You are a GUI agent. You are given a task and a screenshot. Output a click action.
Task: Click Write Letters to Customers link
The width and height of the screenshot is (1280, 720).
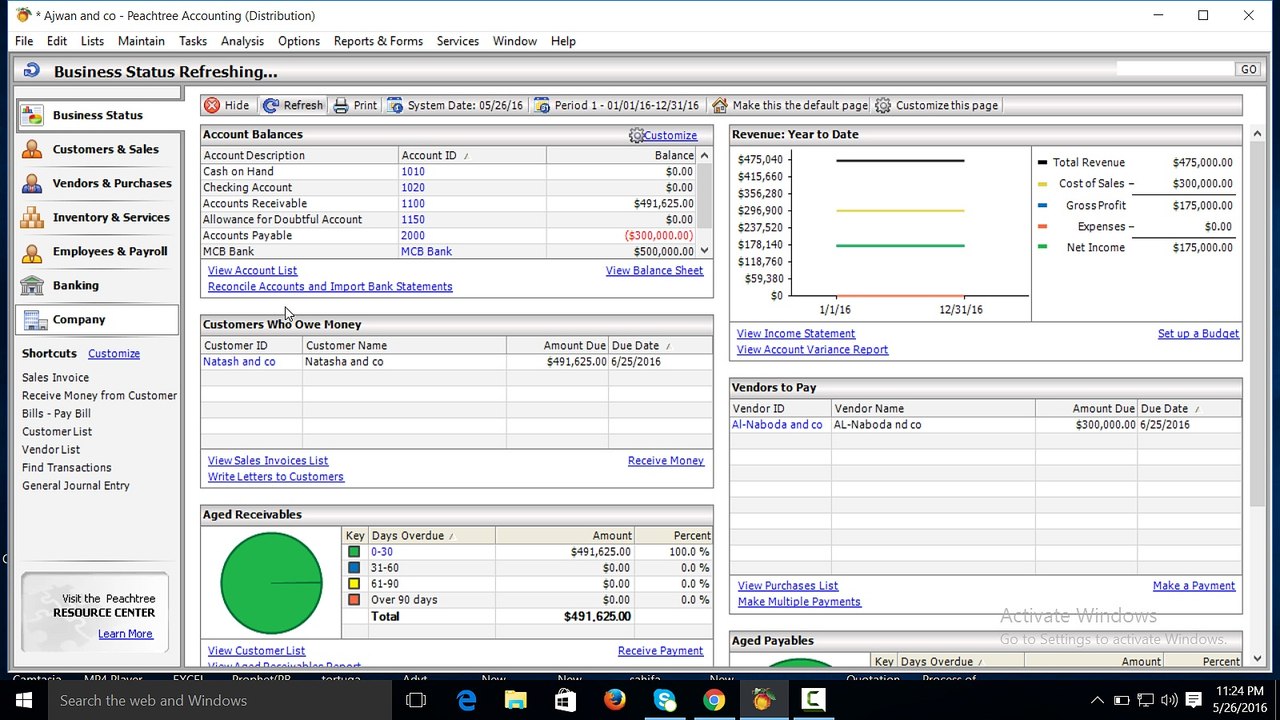(276, 477)
